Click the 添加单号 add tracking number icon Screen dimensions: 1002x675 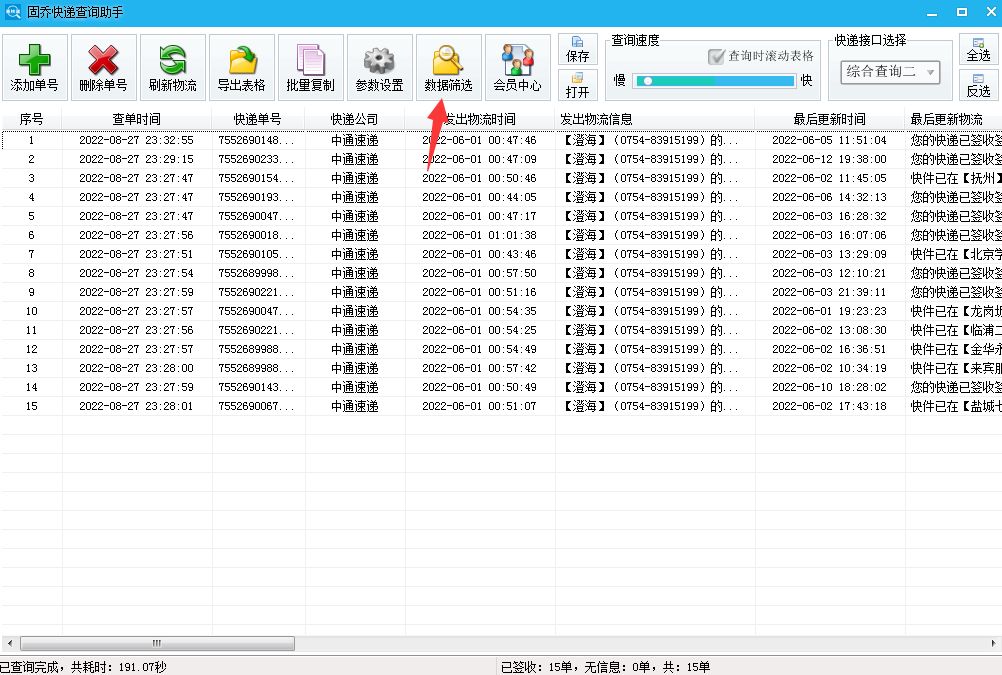click(x=35, y=66)
